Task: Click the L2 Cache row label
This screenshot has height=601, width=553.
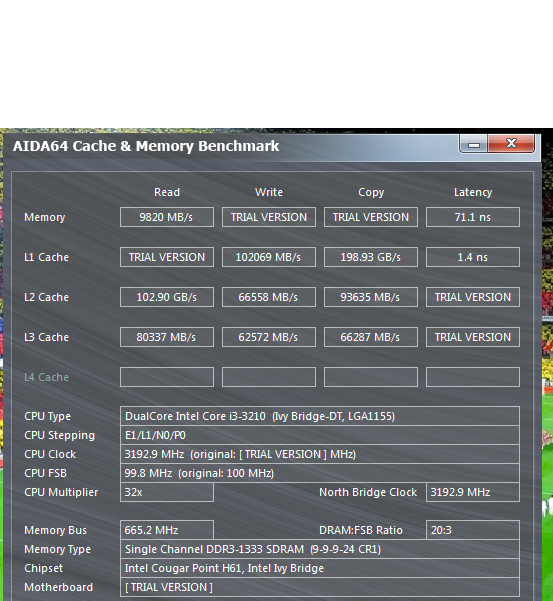Action: coord(46,297)
